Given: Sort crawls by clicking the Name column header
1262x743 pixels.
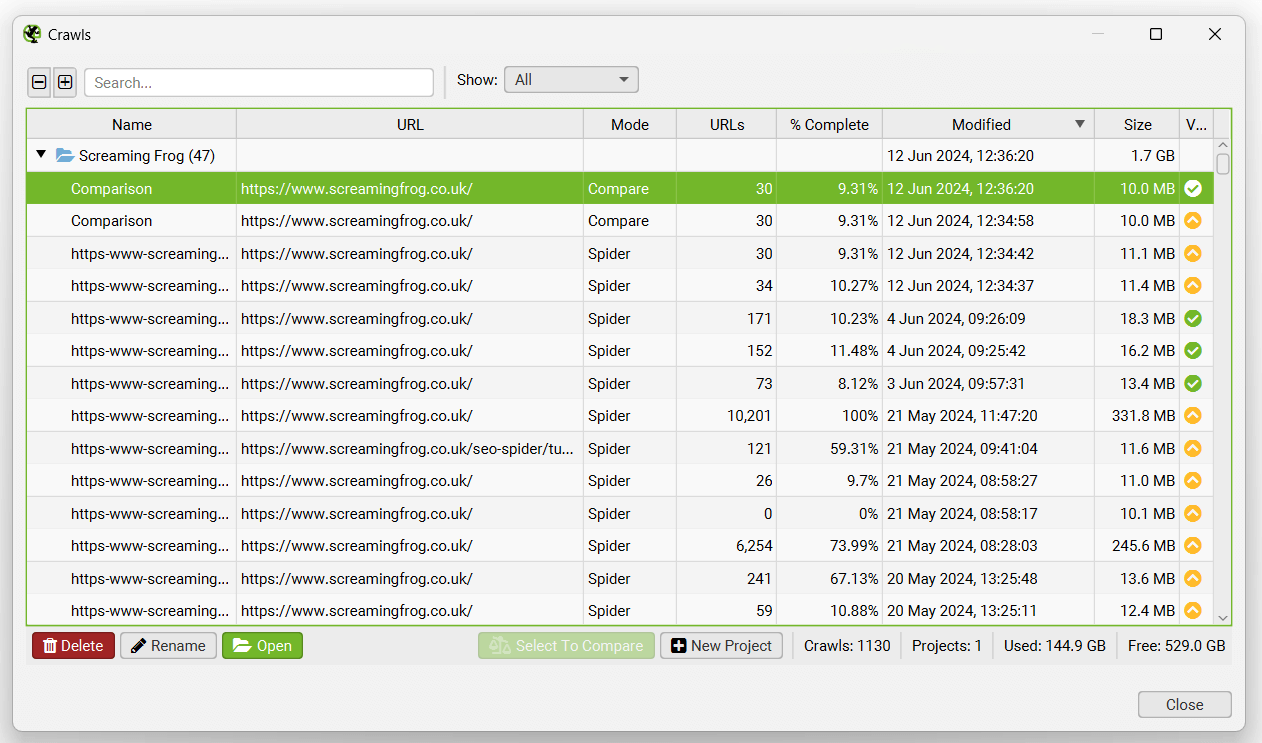Looking at the screenshot, I should click(x=131, y=124).
